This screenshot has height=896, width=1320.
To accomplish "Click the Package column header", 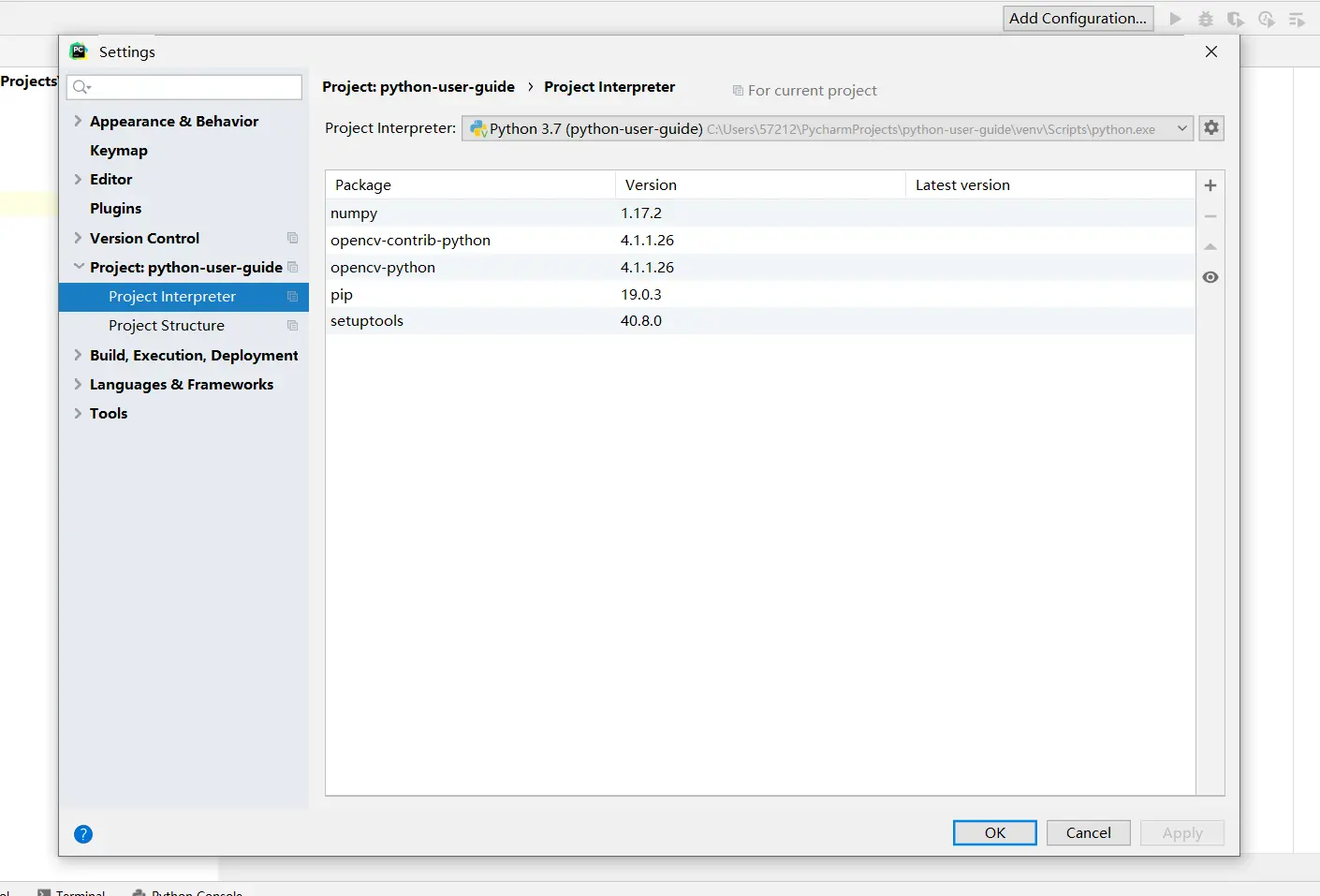I will 470,185.
